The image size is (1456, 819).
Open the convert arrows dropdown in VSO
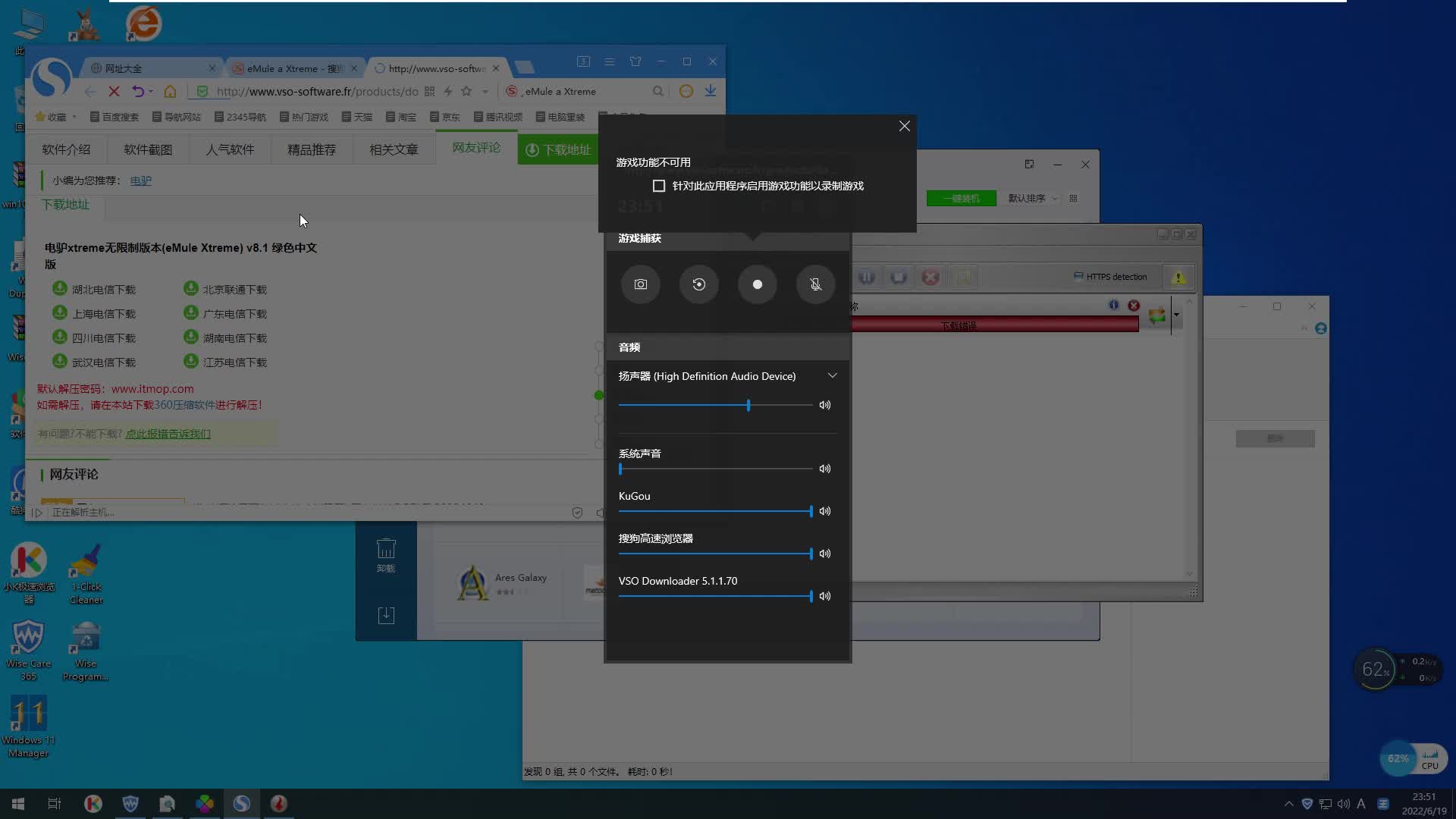(x=1176, y=315)
